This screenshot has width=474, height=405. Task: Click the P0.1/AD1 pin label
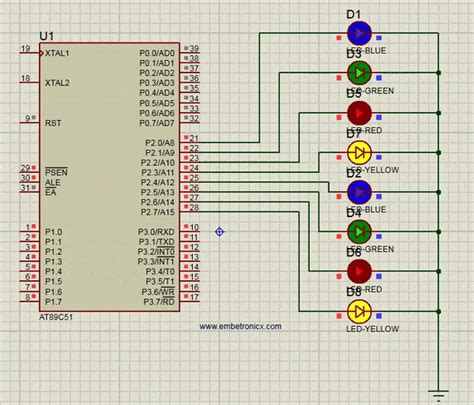coord(157,63)
